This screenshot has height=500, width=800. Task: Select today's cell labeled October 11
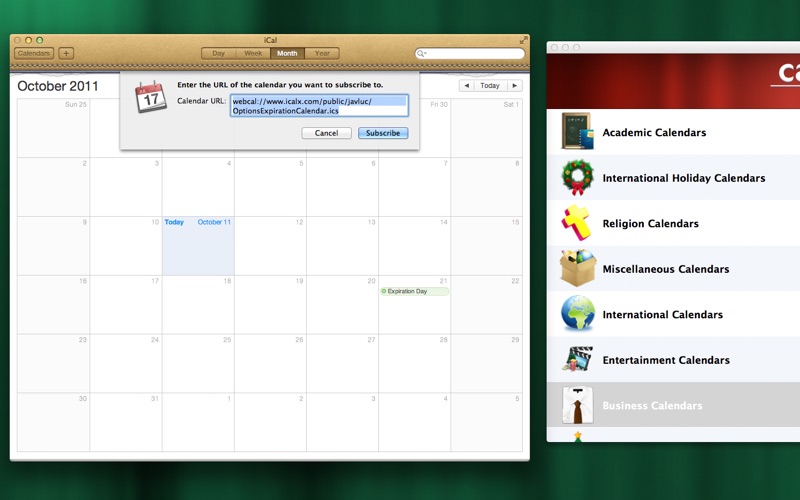point(198,246)
